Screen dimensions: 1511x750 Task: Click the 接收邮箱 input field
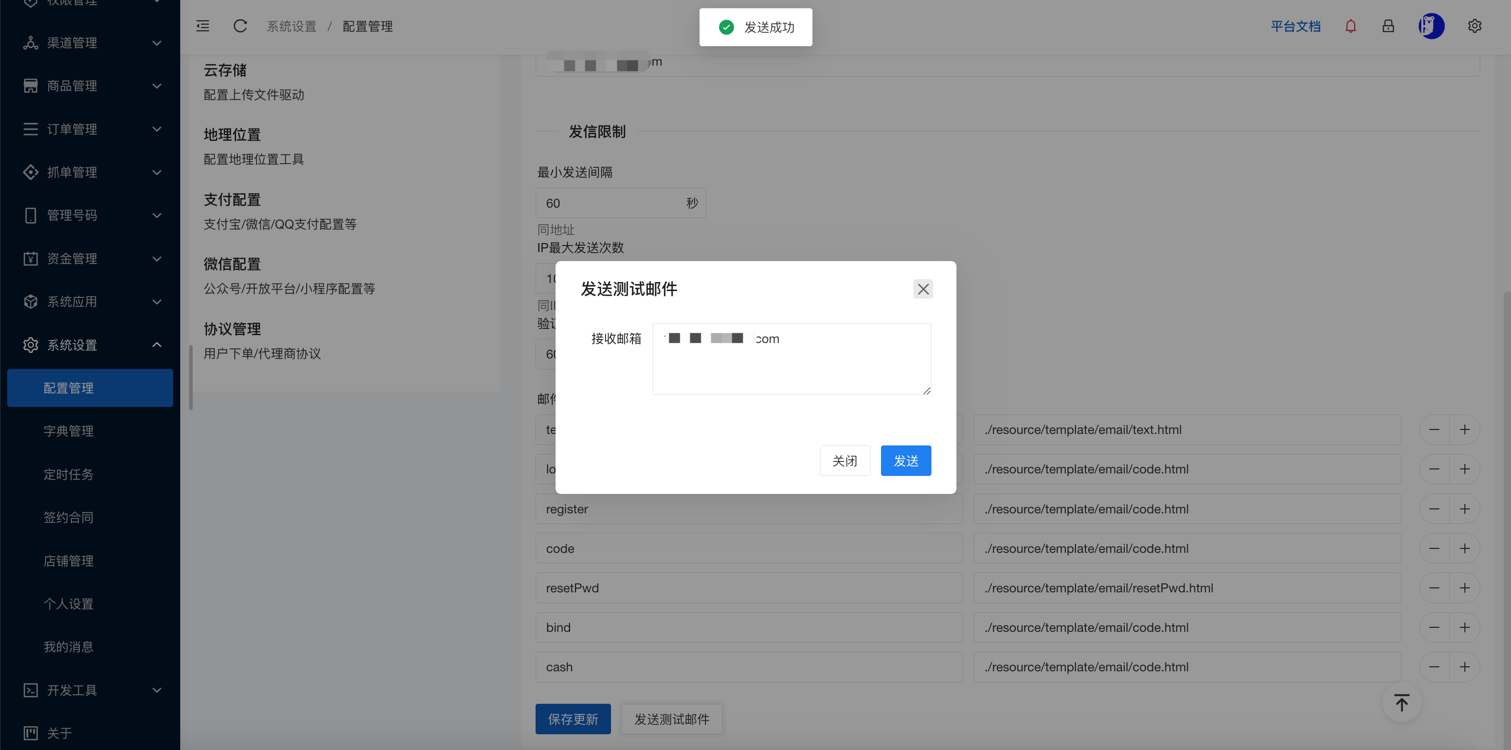(x=791, y=358)
